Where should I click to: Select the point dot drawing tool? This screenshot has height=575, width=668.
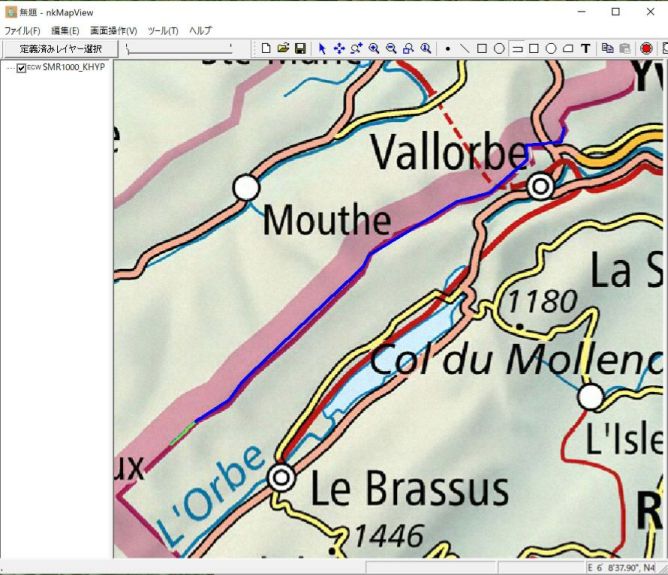447,48
